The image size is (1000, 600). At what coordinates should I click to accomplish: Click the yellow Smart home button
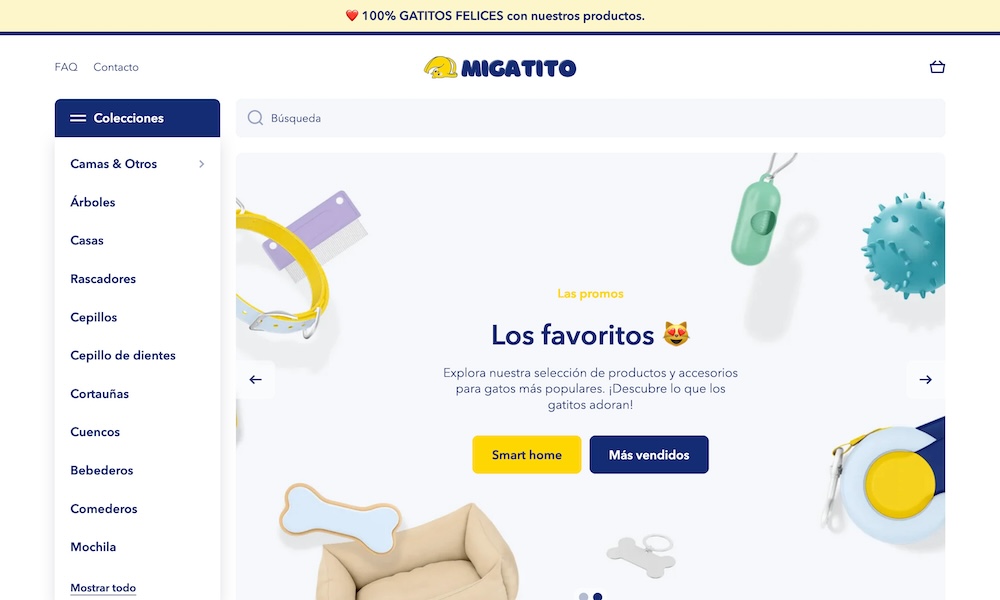tap(527, 455)
